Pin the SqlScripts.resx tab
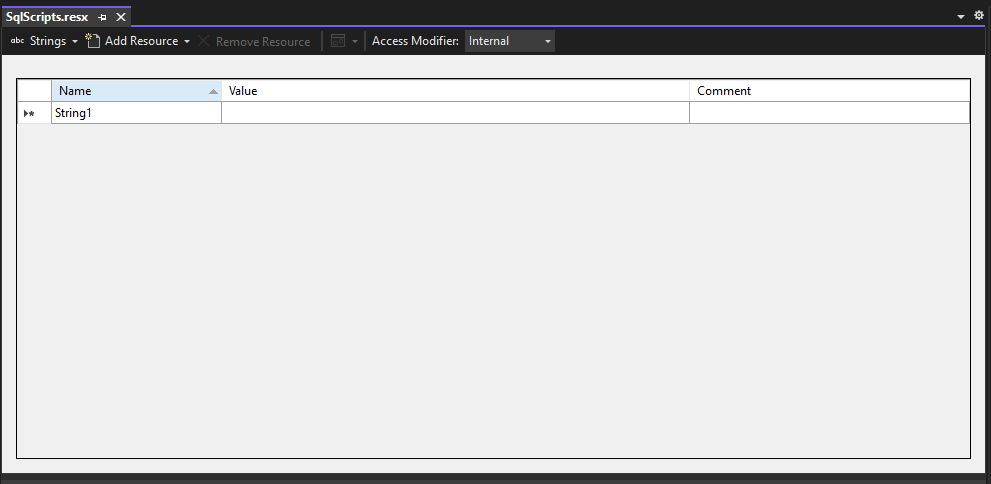Screen dimensions: 991x484 tap(102, 18)
